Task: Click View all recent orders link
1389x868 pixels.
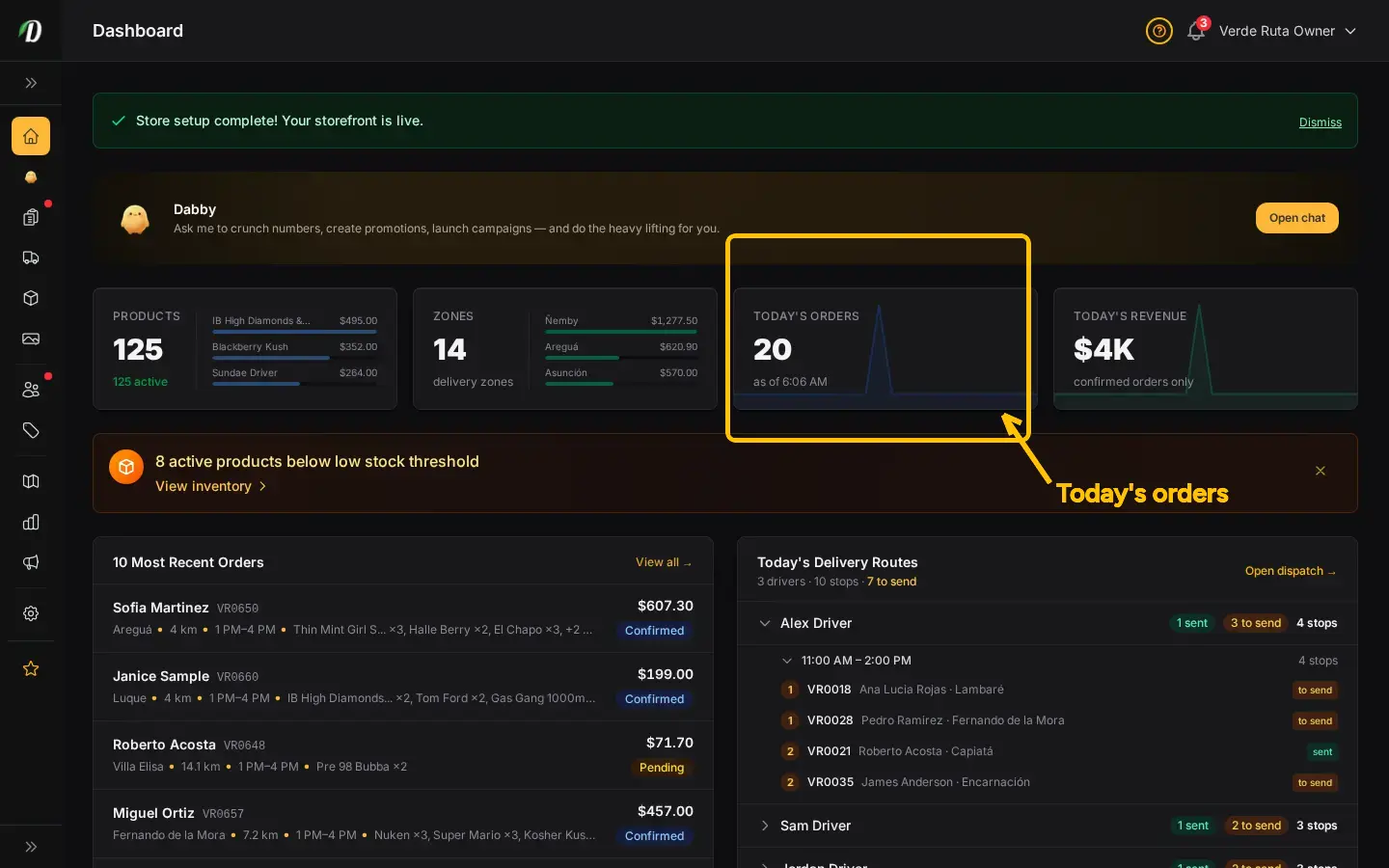Action: tap(664, 562)
